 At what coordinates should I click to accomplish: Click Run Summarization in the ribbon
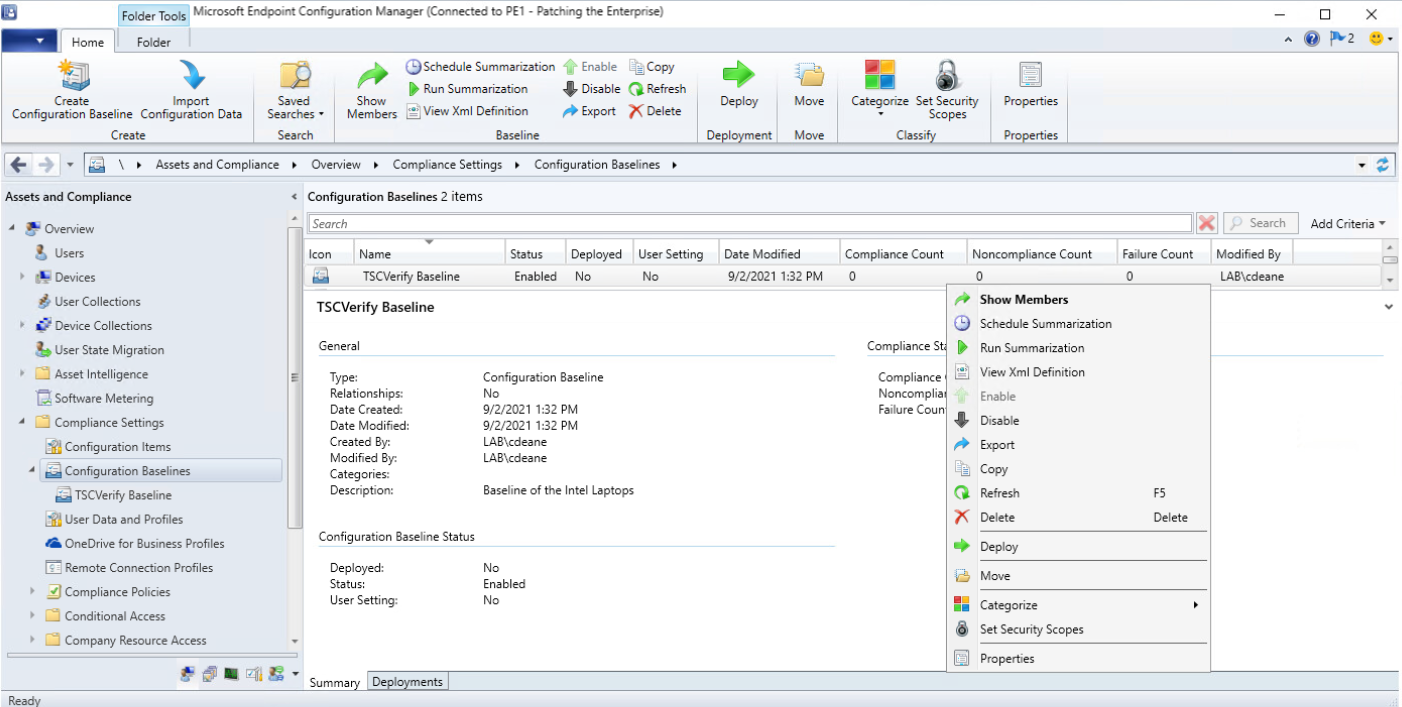467,89
